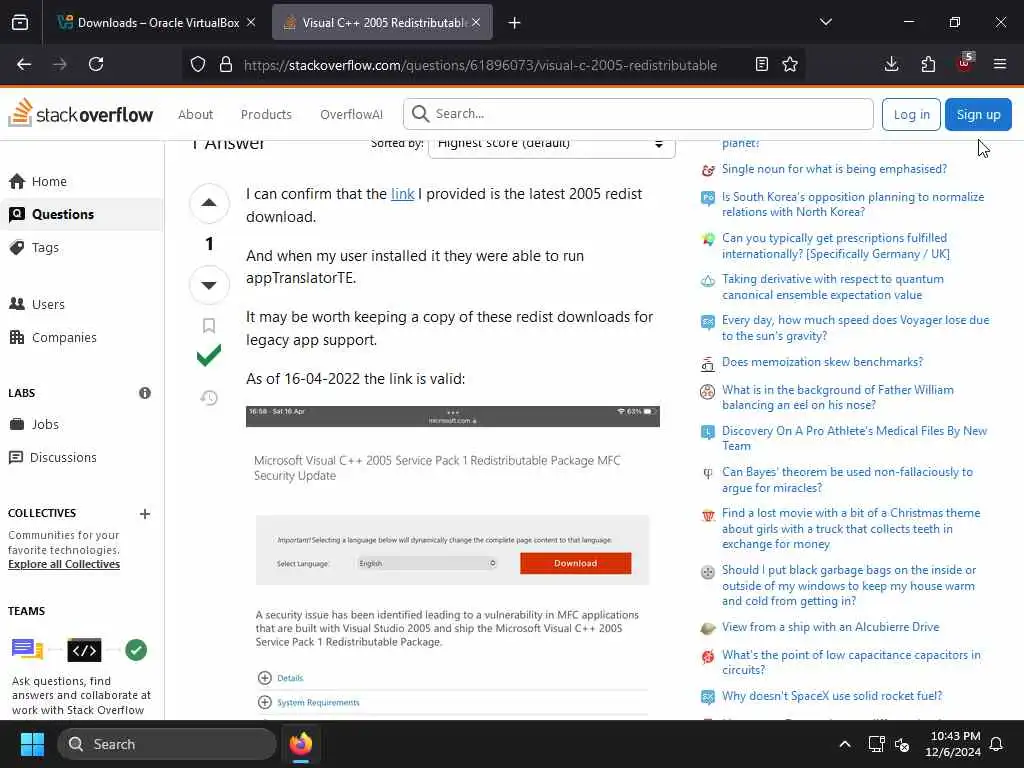1024x768 pixels.
Task: Open the Bayes' theorem miracles question
Action: (x=847, y=480)
